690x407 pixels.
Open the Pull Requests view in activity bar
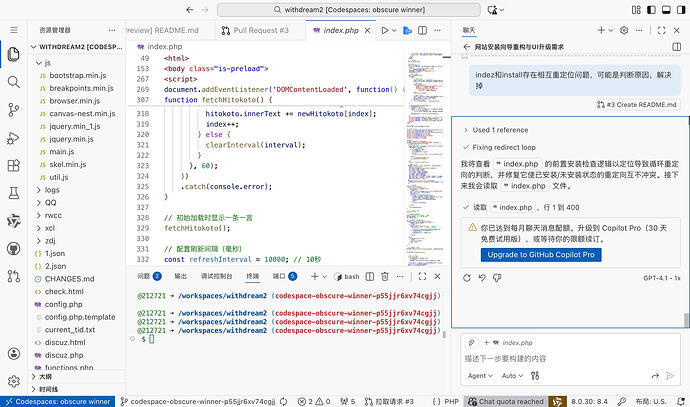pyautogui.click(x=14, y=276)
